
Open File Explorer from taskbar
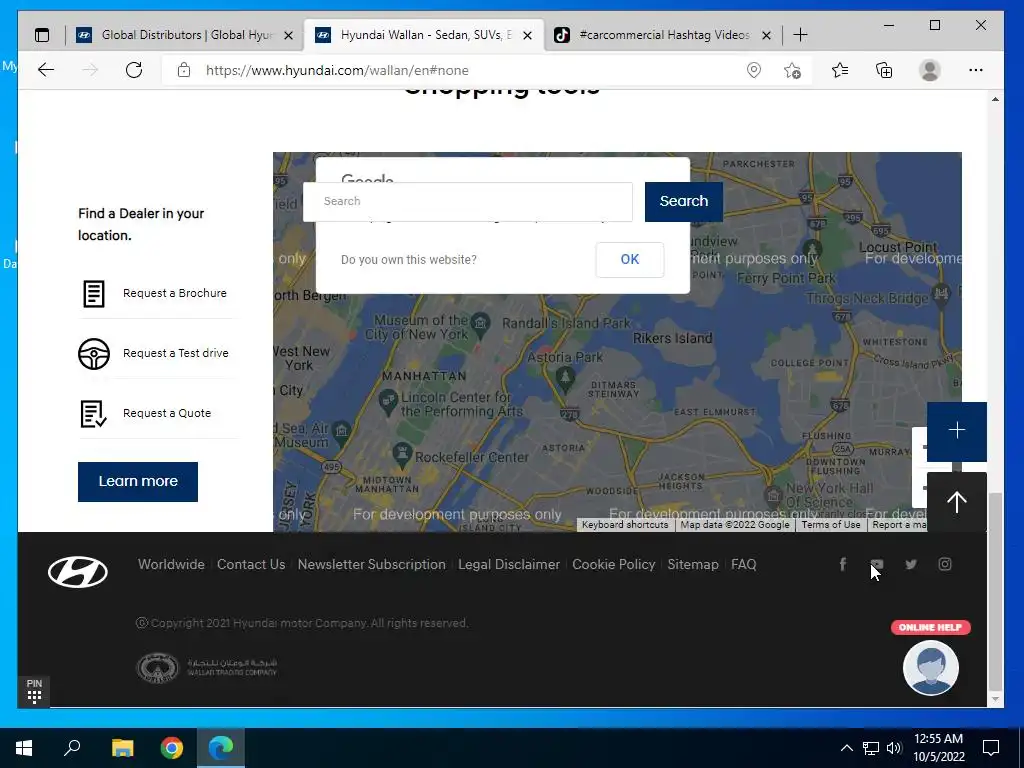click(122, 748)
